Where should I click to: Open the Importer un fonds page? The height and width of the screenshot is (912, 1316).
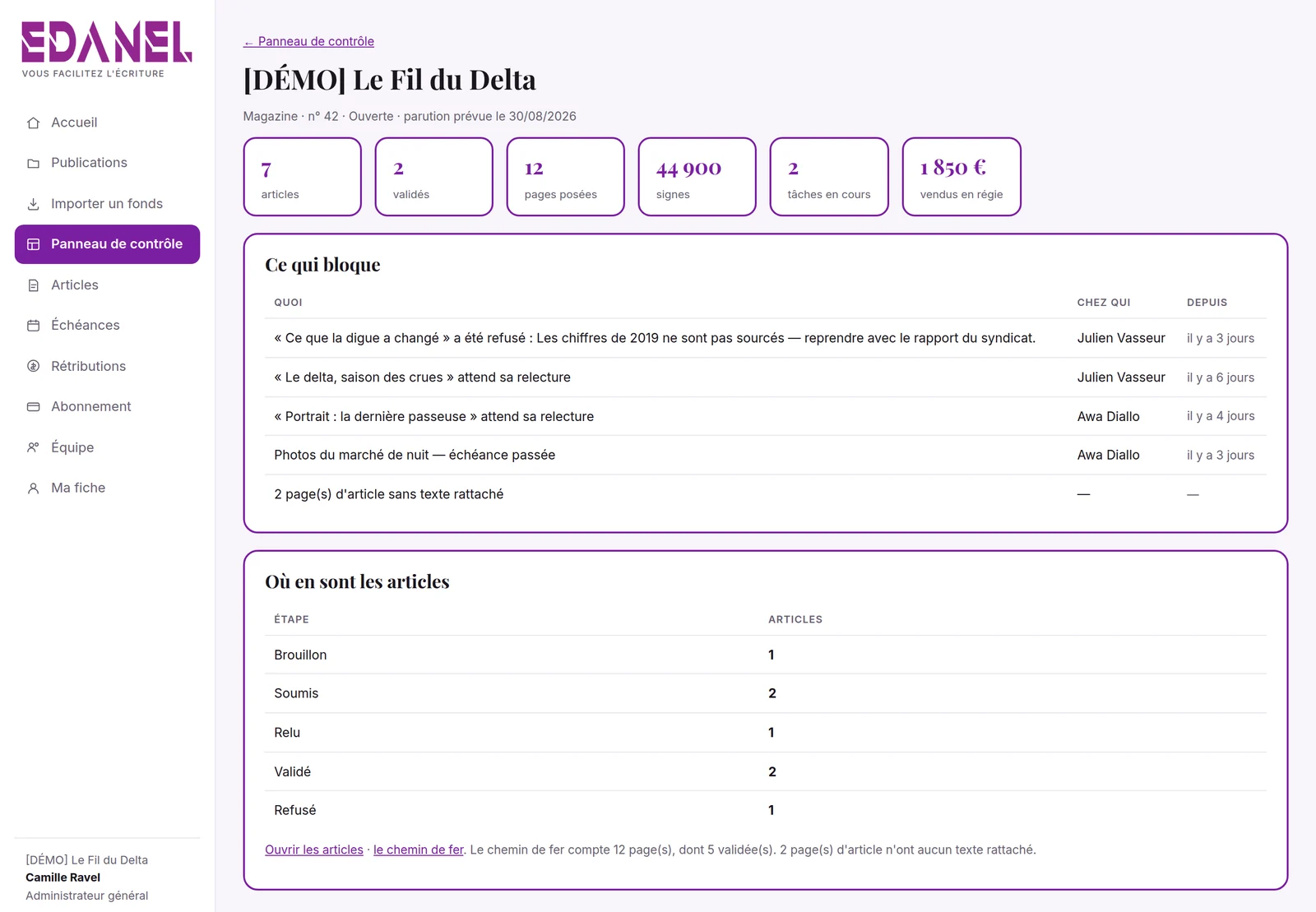[x=107, y=204]
